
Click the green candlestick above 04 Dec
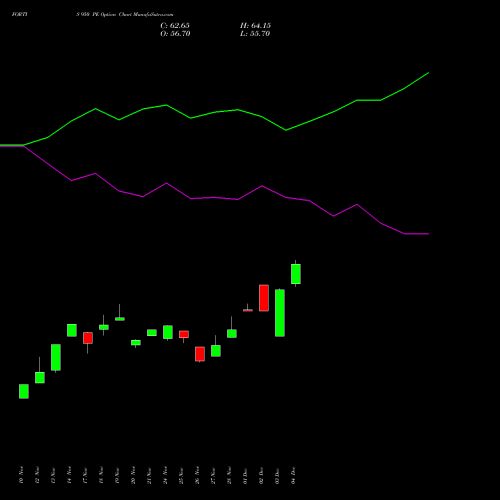296,274
